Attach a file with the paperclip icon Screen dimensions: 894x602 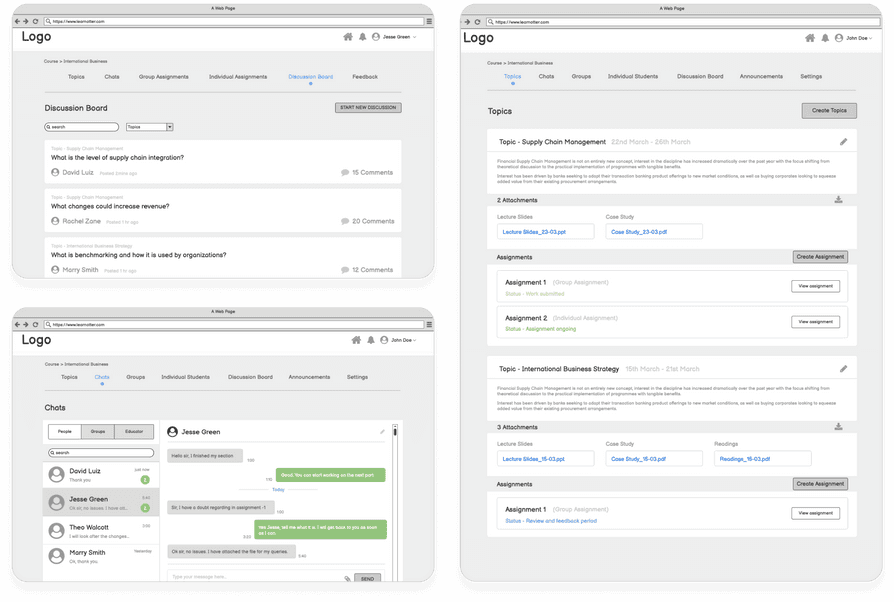click(347, 578)
